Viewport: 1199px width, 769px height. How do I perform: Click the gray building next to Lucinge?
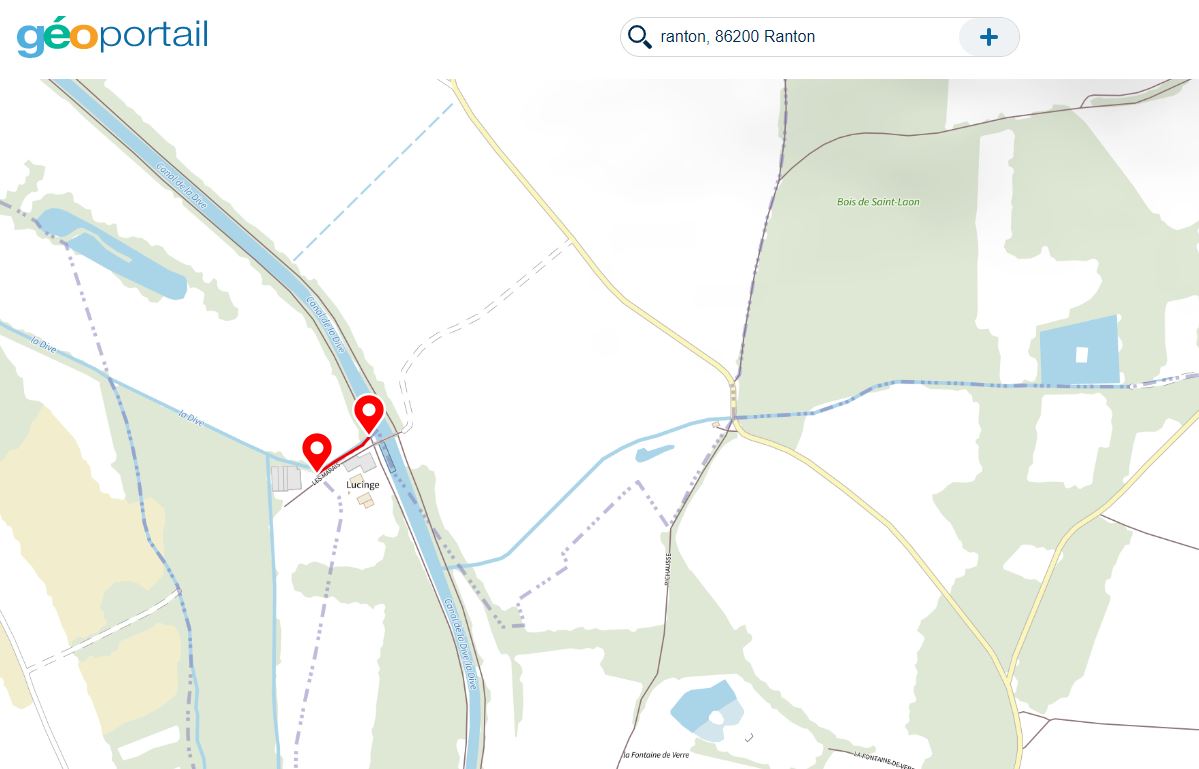pos(359,462)
